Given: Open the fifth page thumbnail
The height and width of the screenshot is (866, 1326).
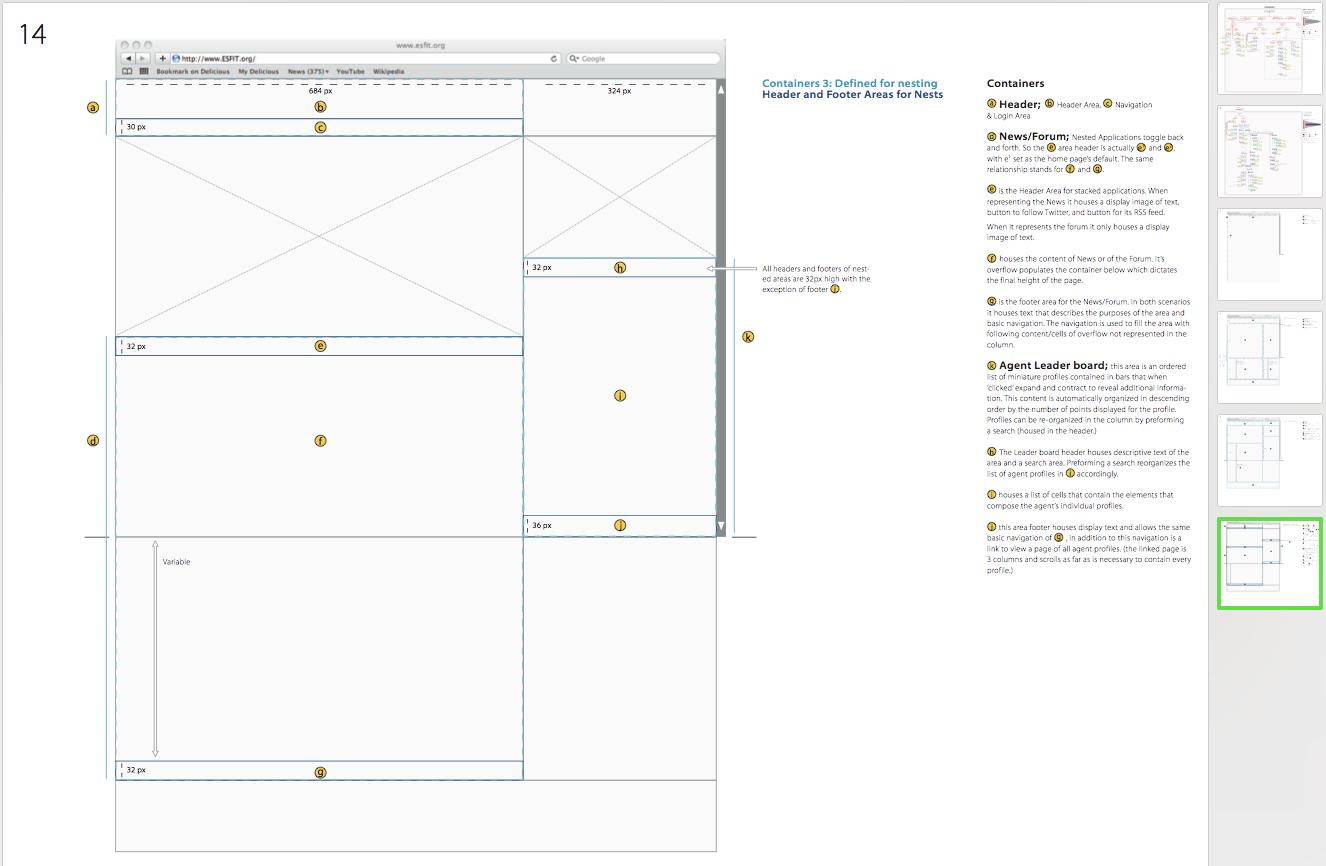Looking at the screenshot, I should click(1270, 460).
